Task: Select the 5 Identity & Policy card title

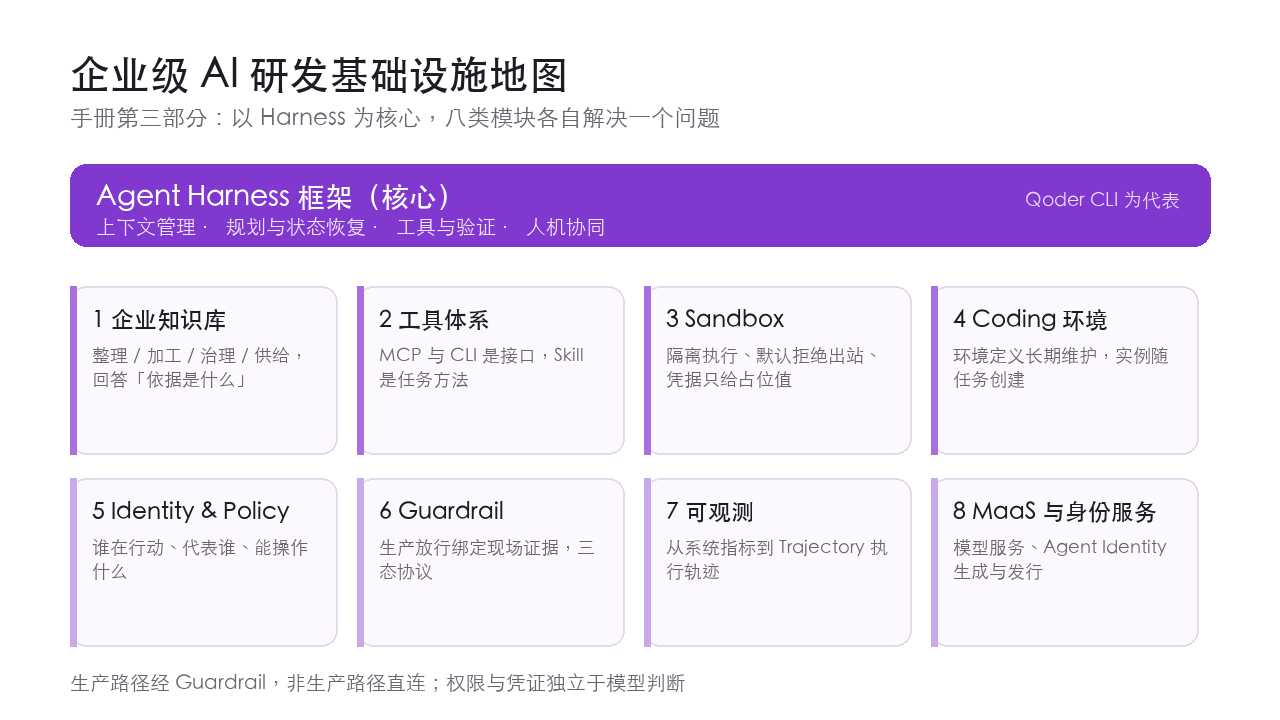Action: (191, 511)
